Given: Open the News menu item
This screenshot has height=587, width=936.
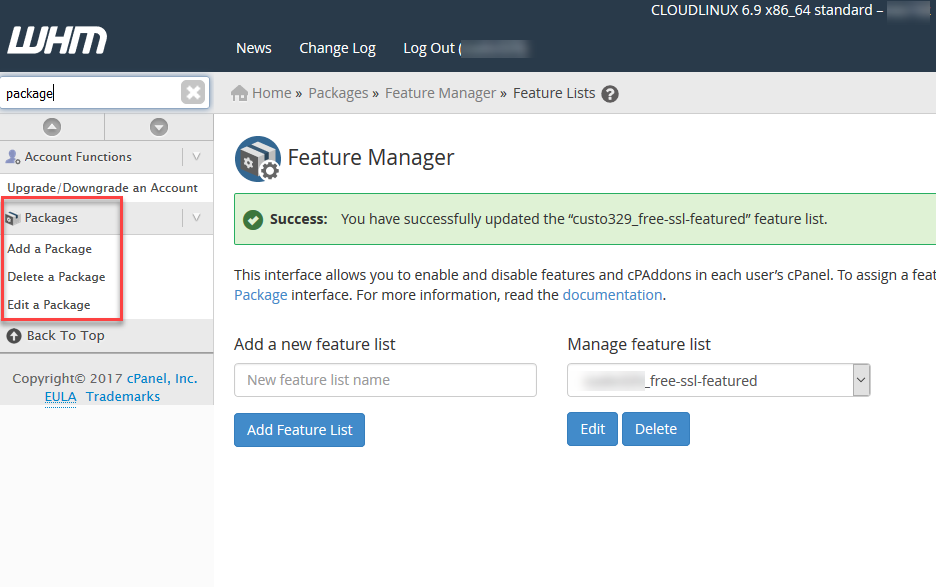Looking at the screenshot, I should [x=253, y=48].
